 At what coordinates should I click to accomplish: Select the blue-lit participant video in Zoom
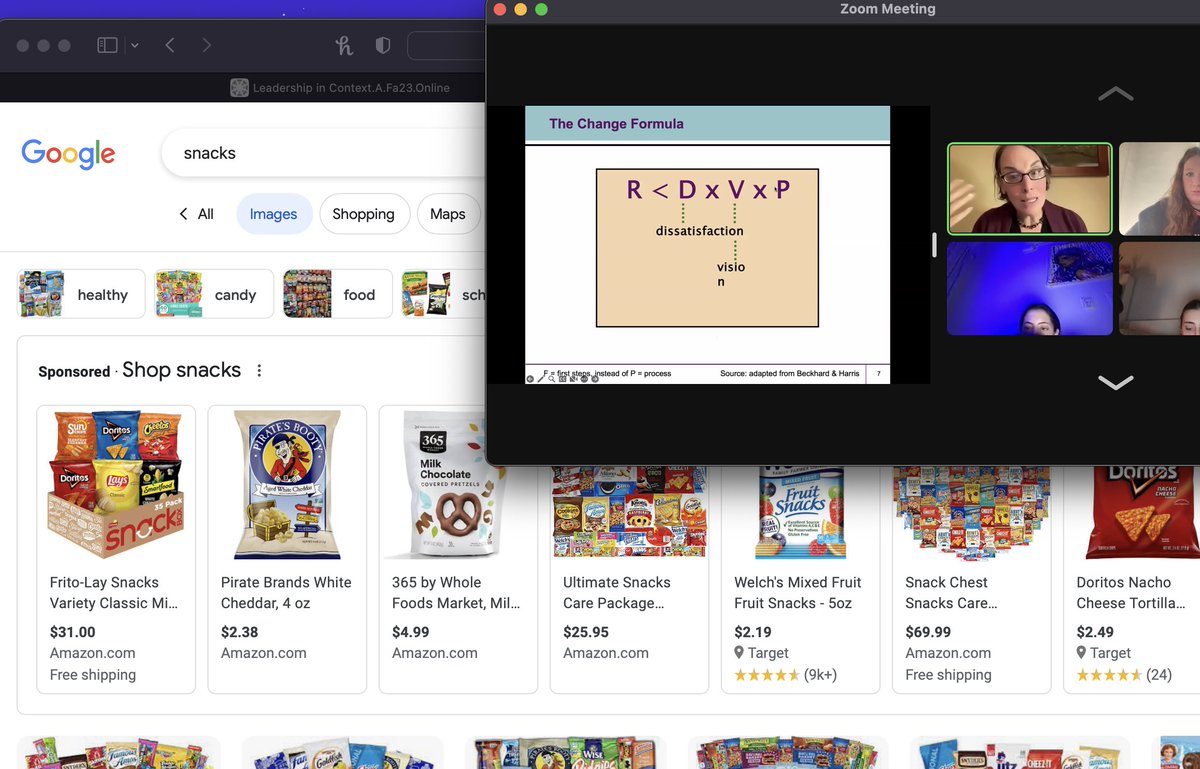(x=1029, y=288)
